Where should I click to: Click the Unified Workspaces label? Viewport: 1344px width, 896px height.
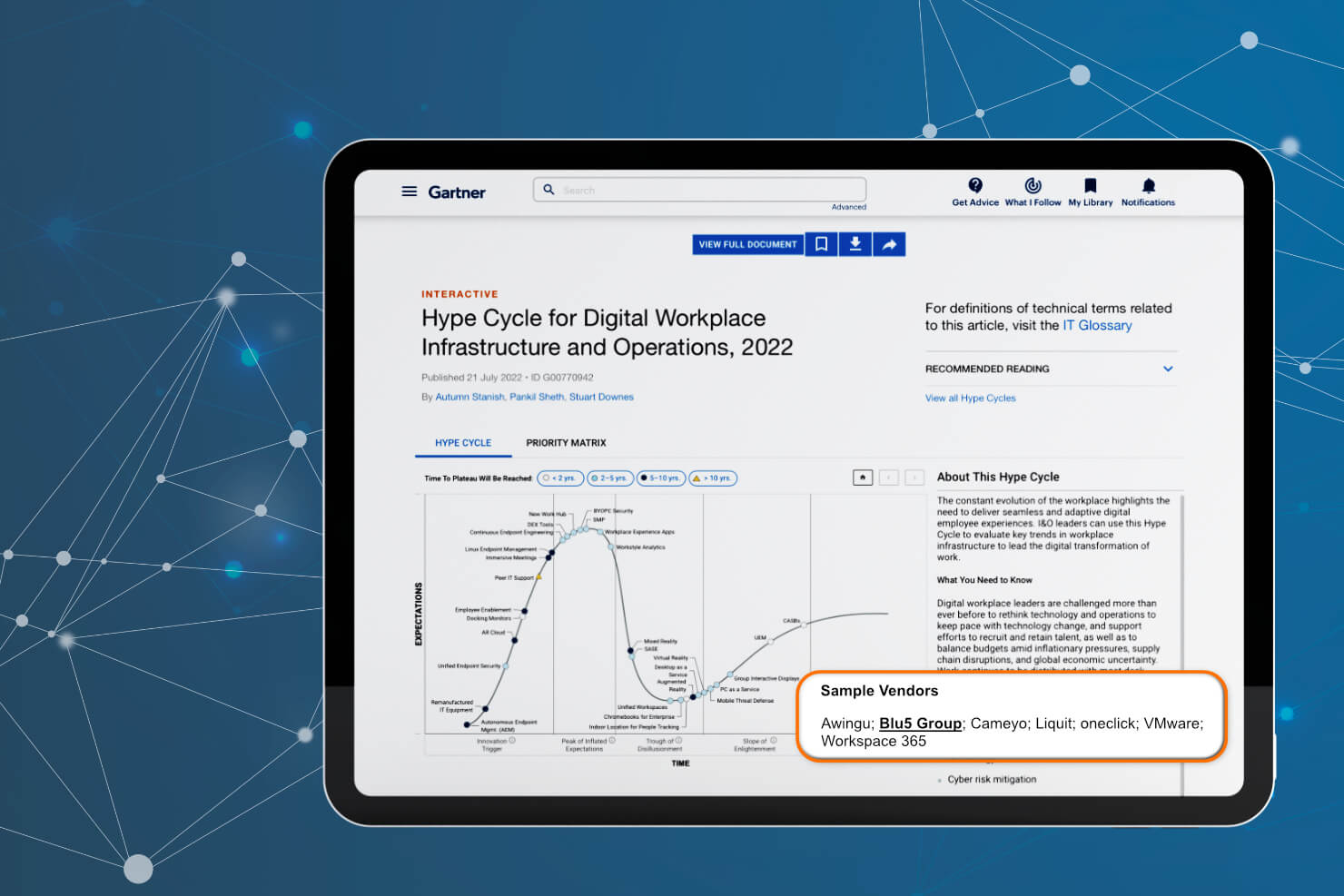click(642, 707)
